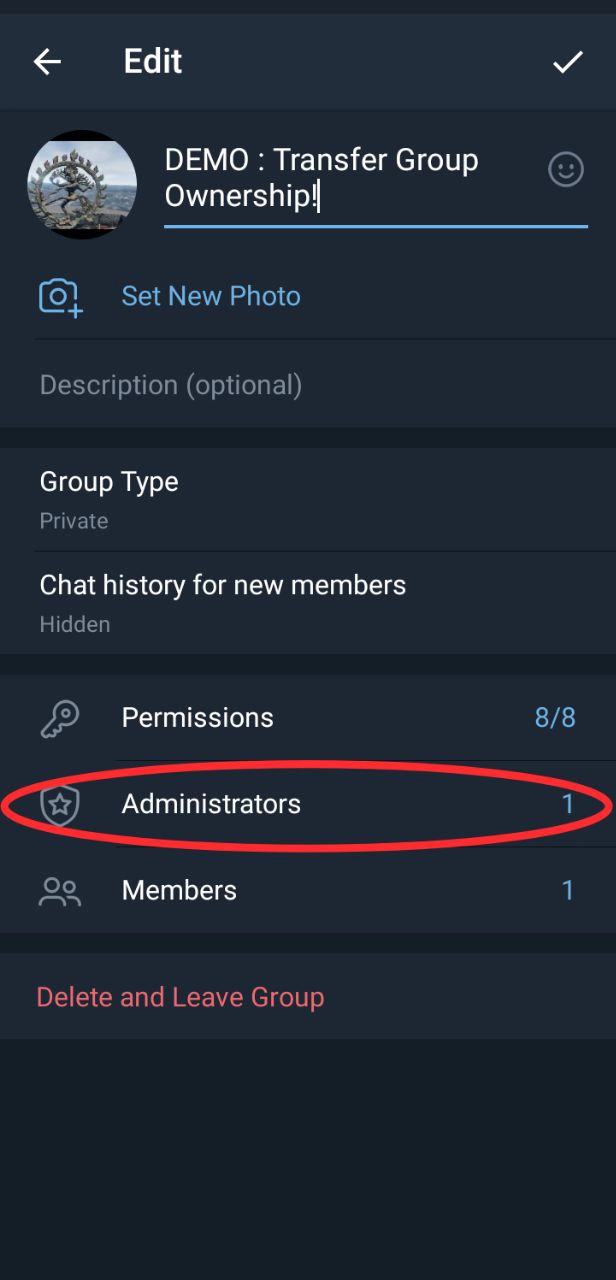
Task: Tap the Private group type value
Action: 74,521
